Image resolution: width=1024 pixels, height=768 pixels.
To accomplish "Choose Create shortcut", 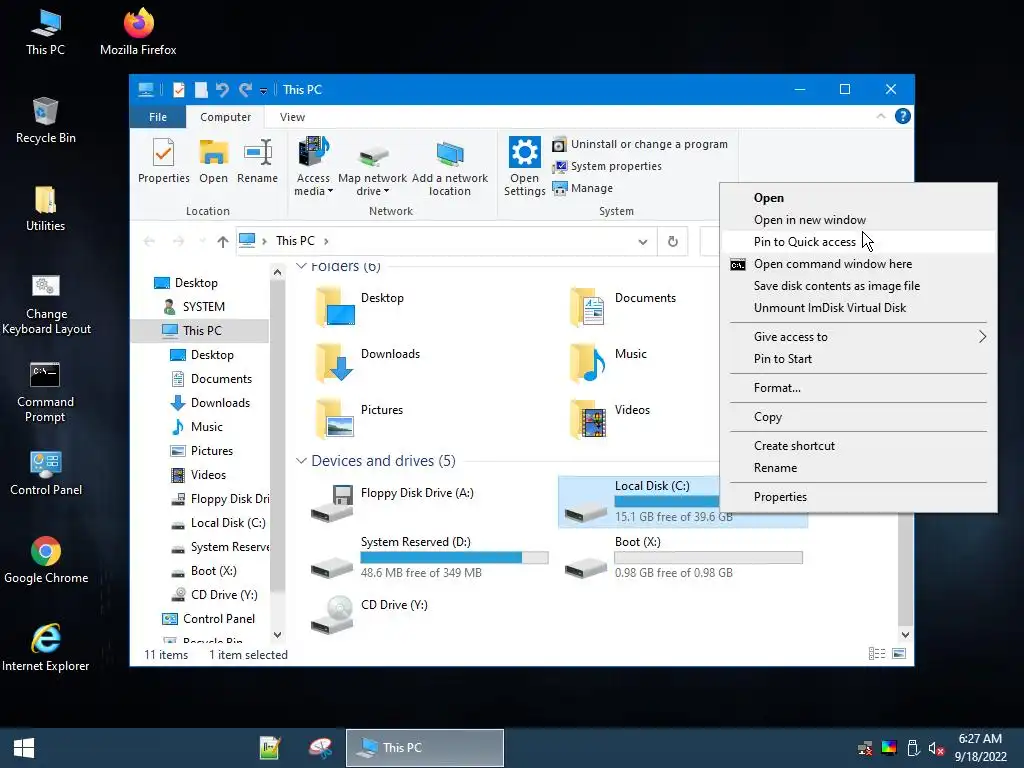I will coord(858,446).
